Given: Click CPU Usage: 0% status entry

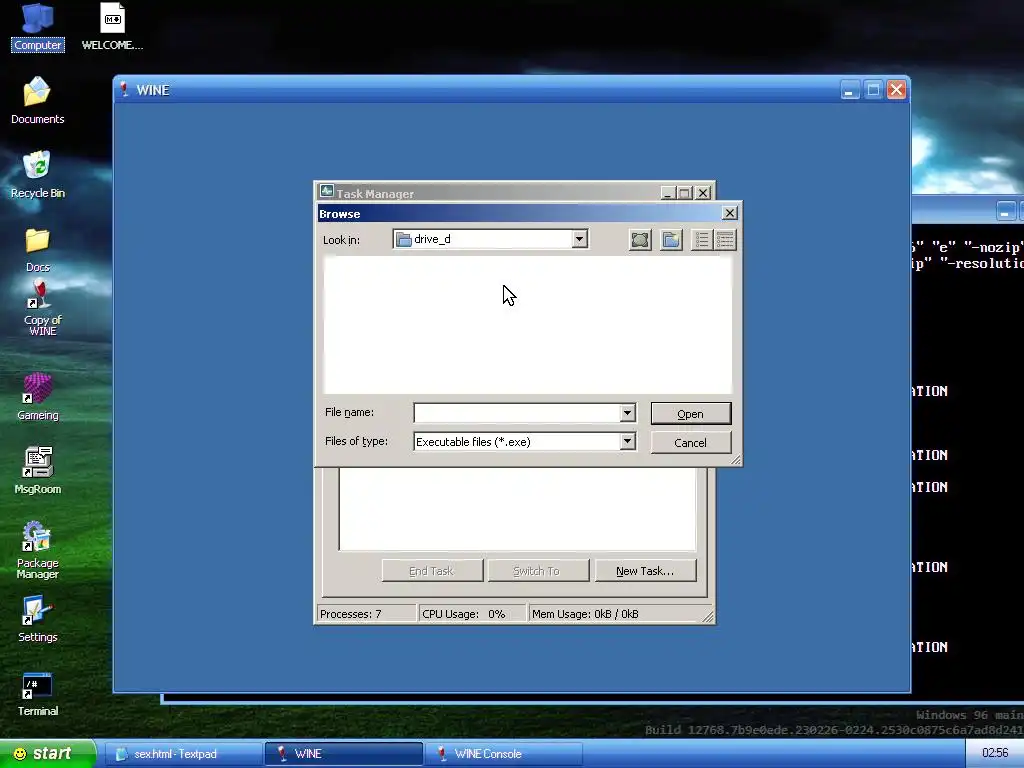Looking at the screenshot, I should [x=472, y=614].
